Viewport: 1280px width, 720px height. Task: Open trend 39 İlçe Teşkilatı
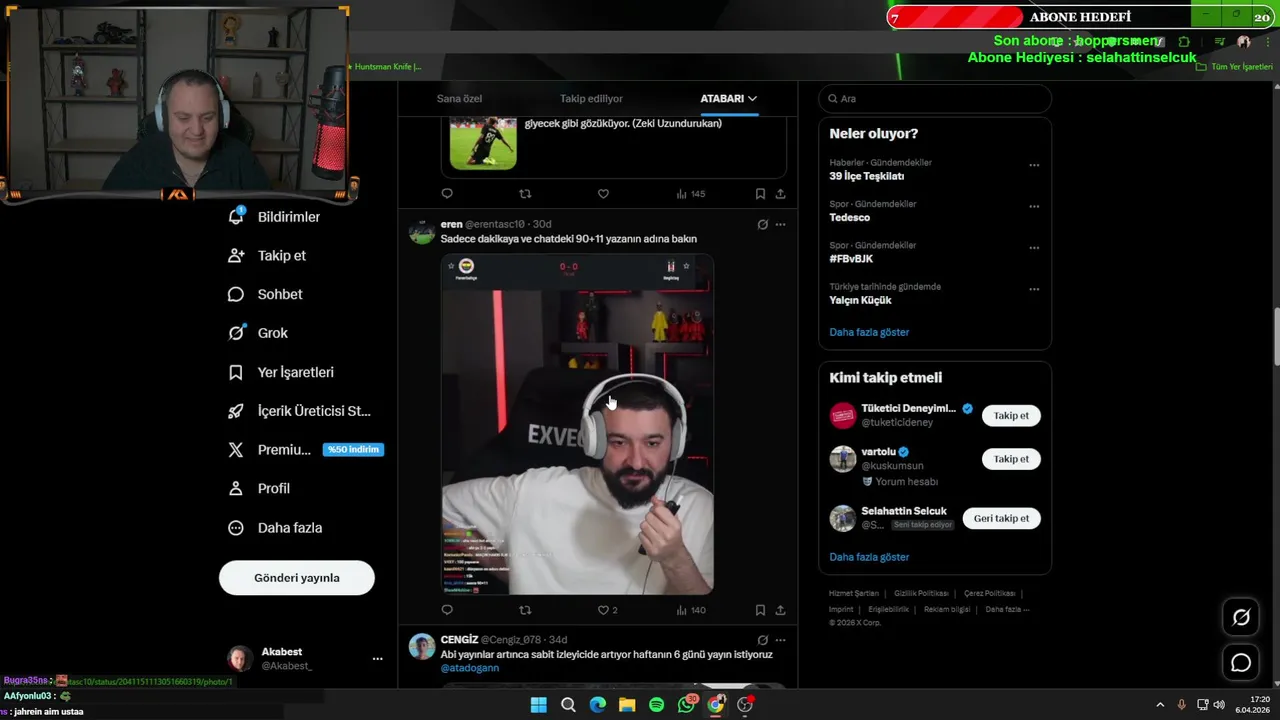[866, 176]
